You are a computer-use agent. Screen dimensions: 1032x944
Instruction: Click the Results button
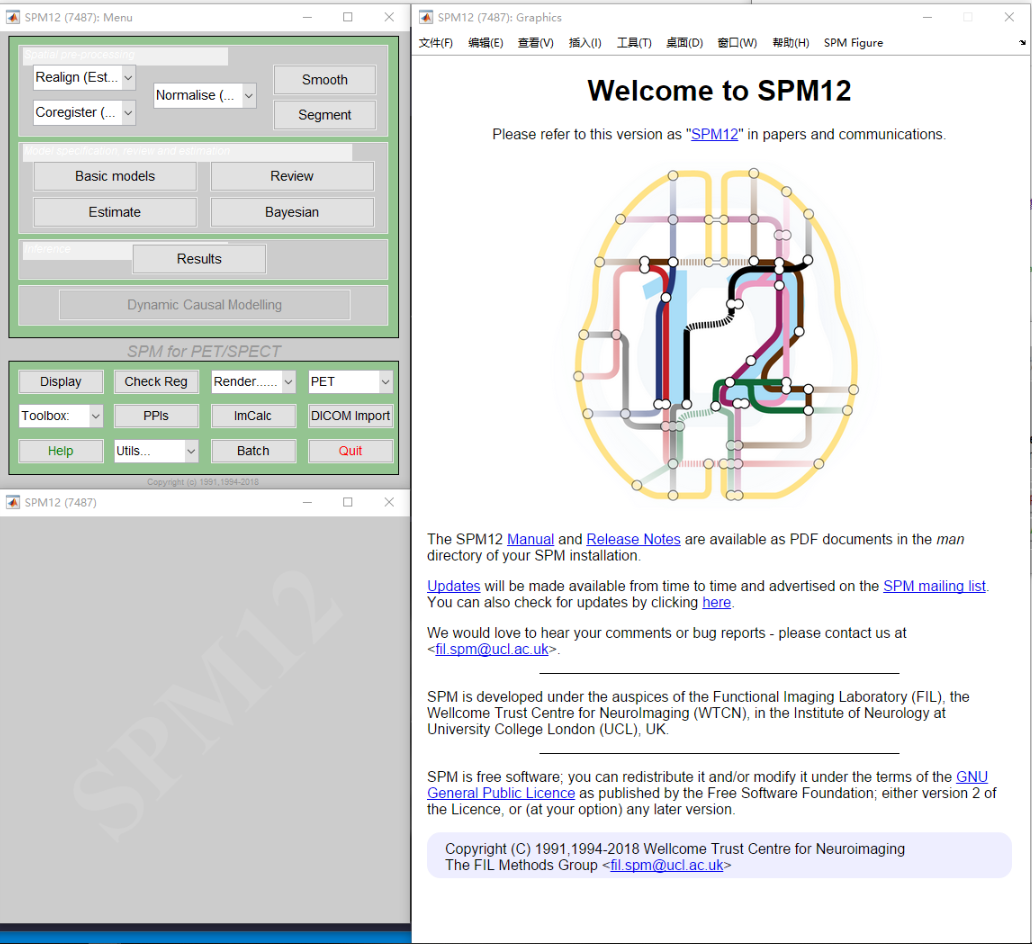click(x=198, y=258)
